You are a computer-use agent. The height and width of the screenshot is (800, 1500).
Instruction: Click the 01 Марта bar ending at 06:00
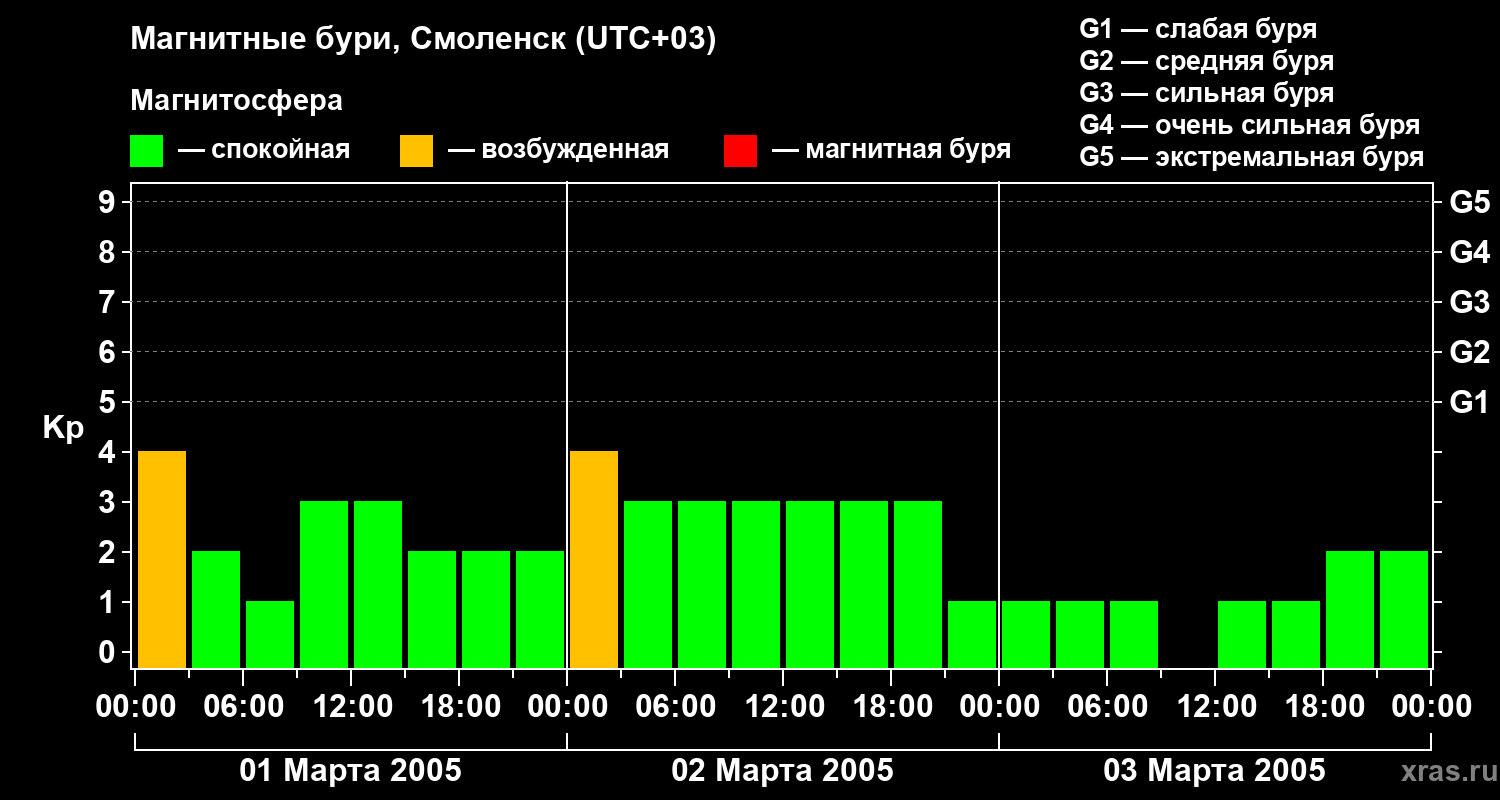(216, 610)
